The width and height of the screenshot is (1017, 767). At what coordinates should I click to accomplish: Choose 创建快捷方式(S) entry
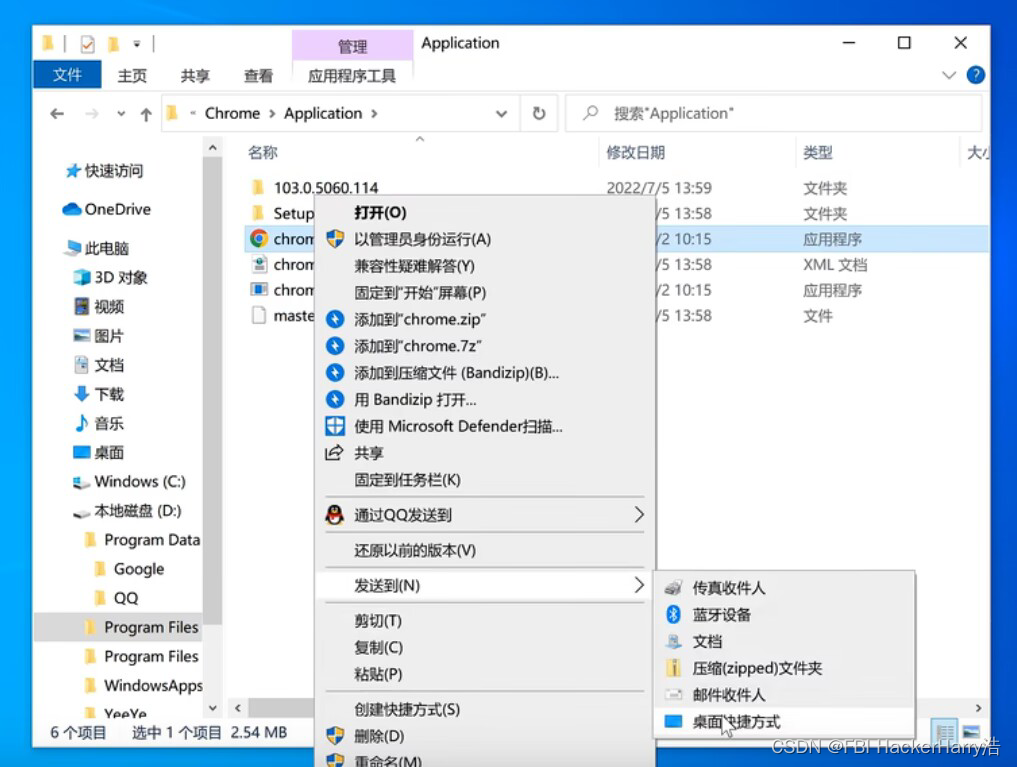(x=407, y=709)
